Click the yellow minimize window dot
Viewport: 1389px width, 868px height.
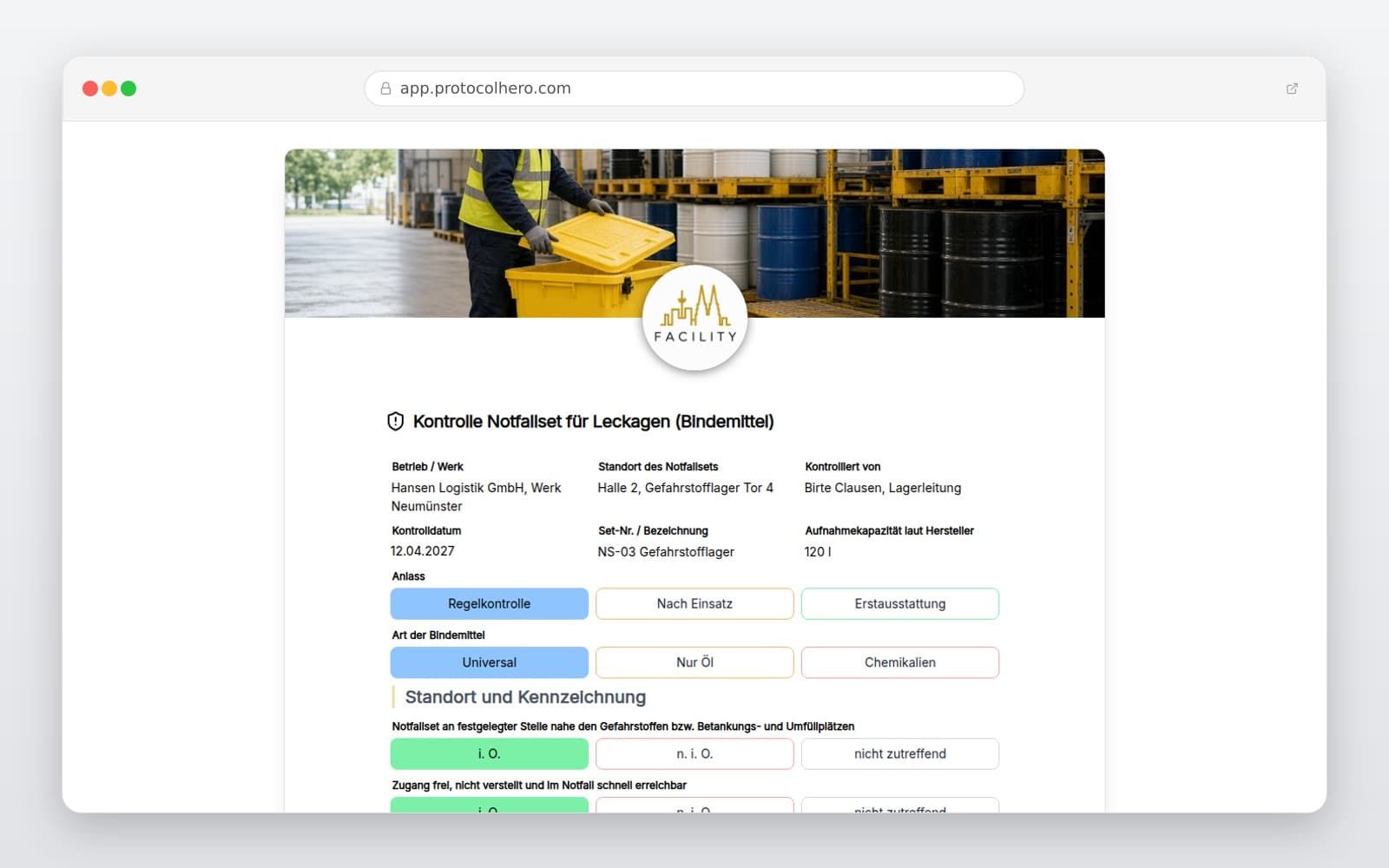(x=109, y=89)
